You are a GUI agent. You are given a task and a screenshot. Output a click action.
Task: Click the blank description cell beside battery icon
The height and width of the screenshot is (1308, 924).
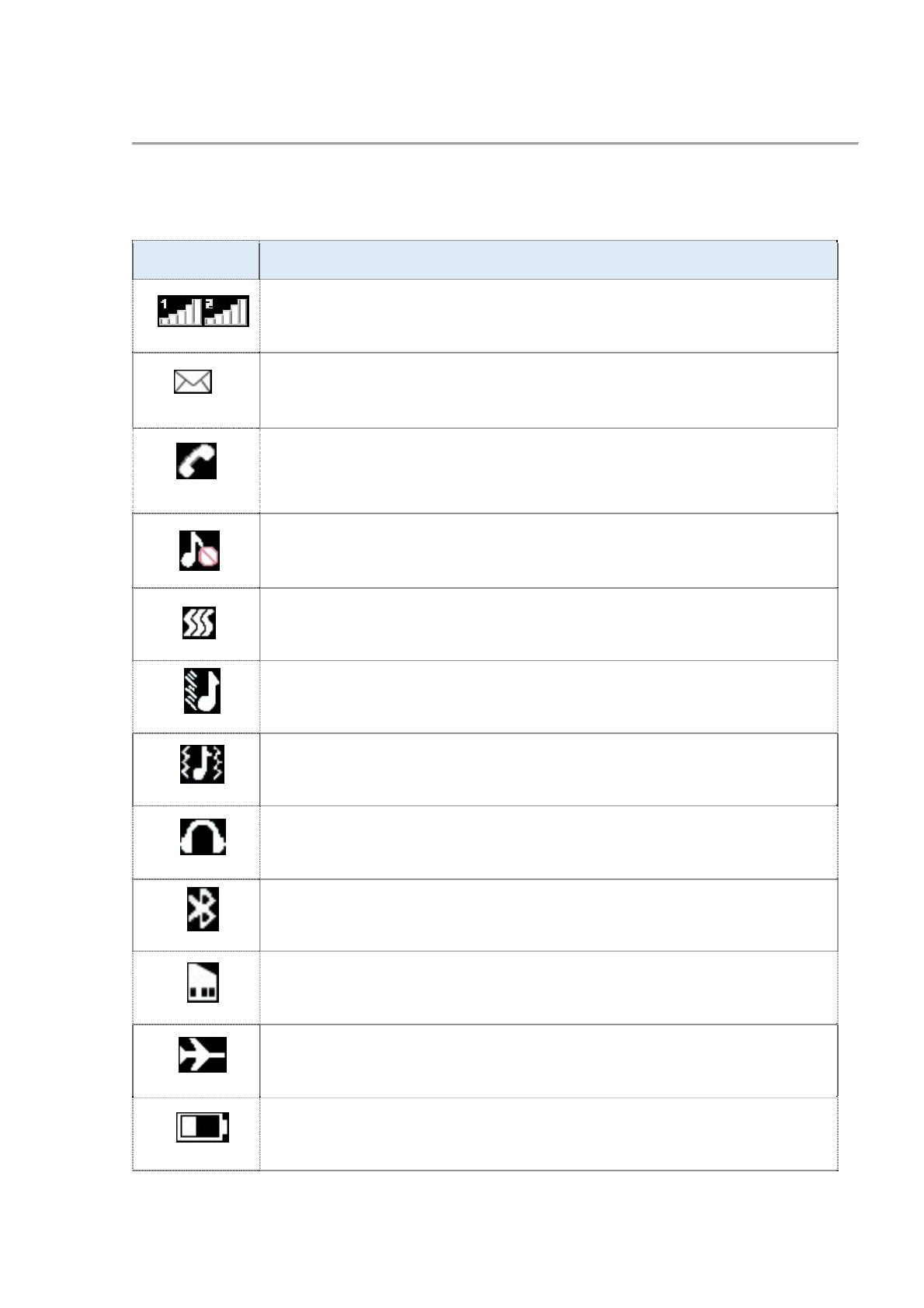tap(548, 1134)
